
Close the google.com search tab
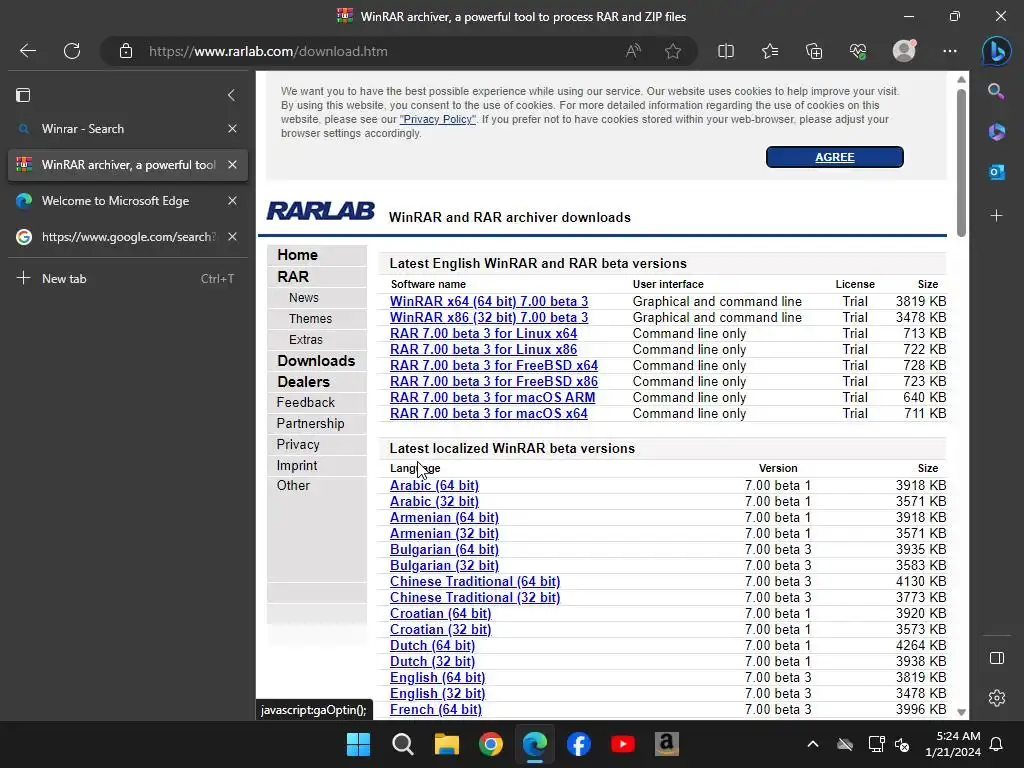pos(232,236)
